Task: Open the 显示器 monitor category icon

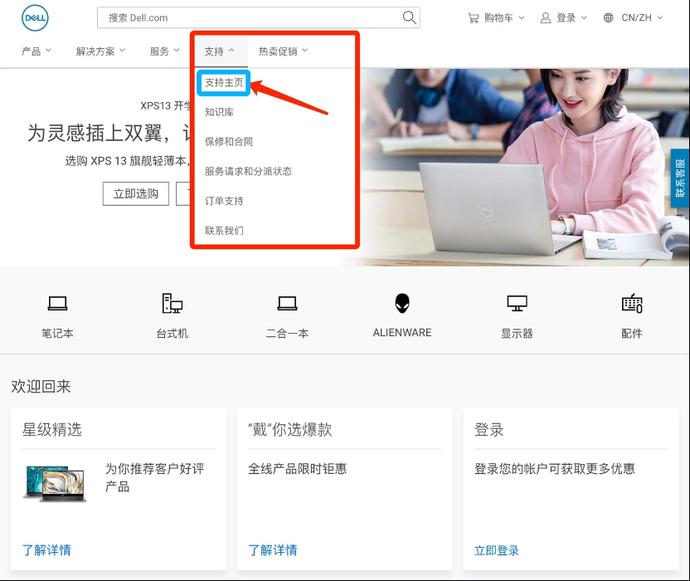Action: pyautogui.click(x=517, y=303)
